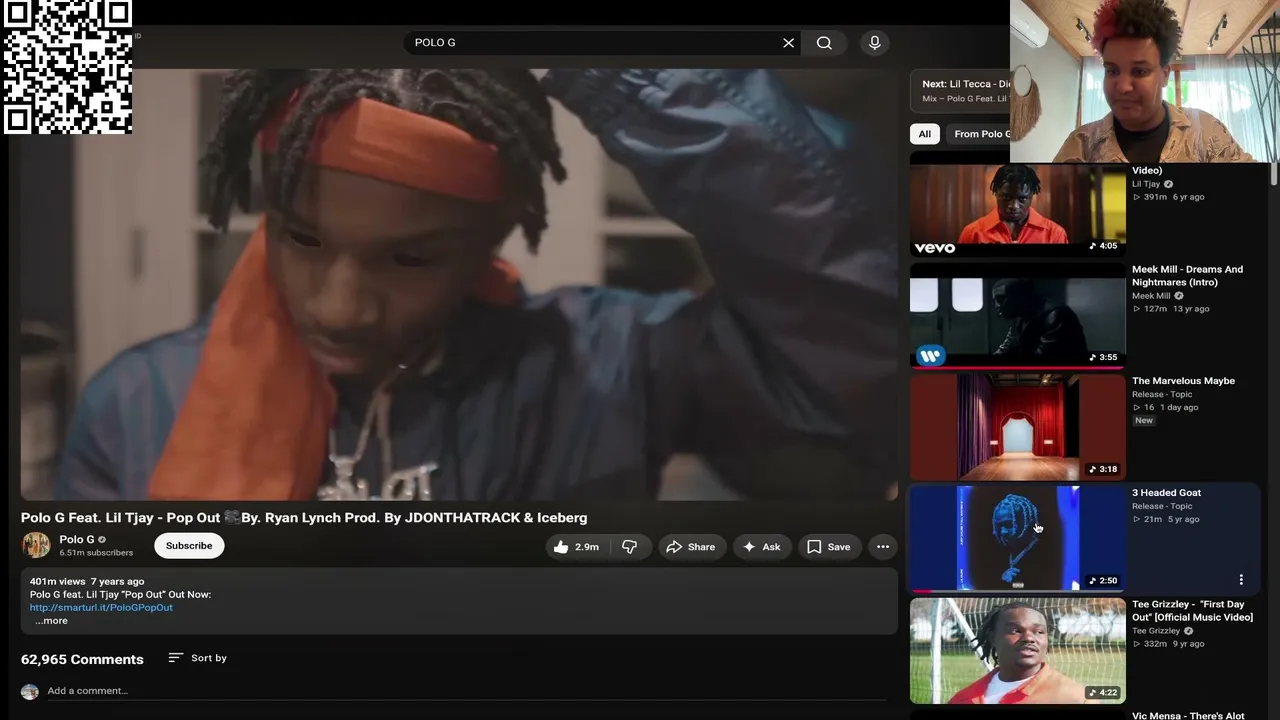Save video to a playlist
1280x720 pixels.
(x=829, y=547)
